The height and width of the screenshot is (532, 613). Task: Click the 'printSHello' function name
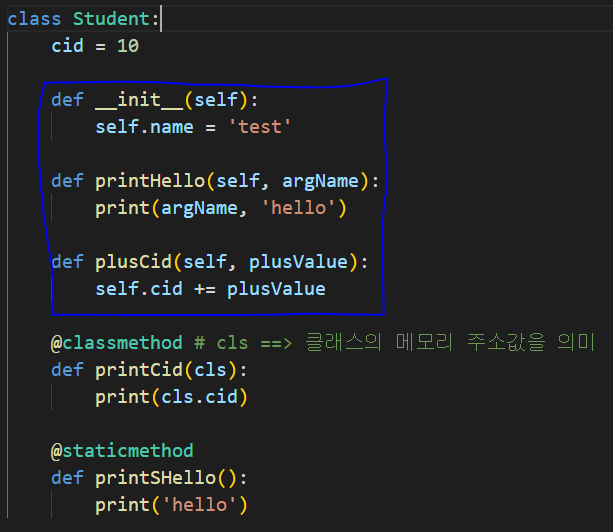(x=156, y=478)
